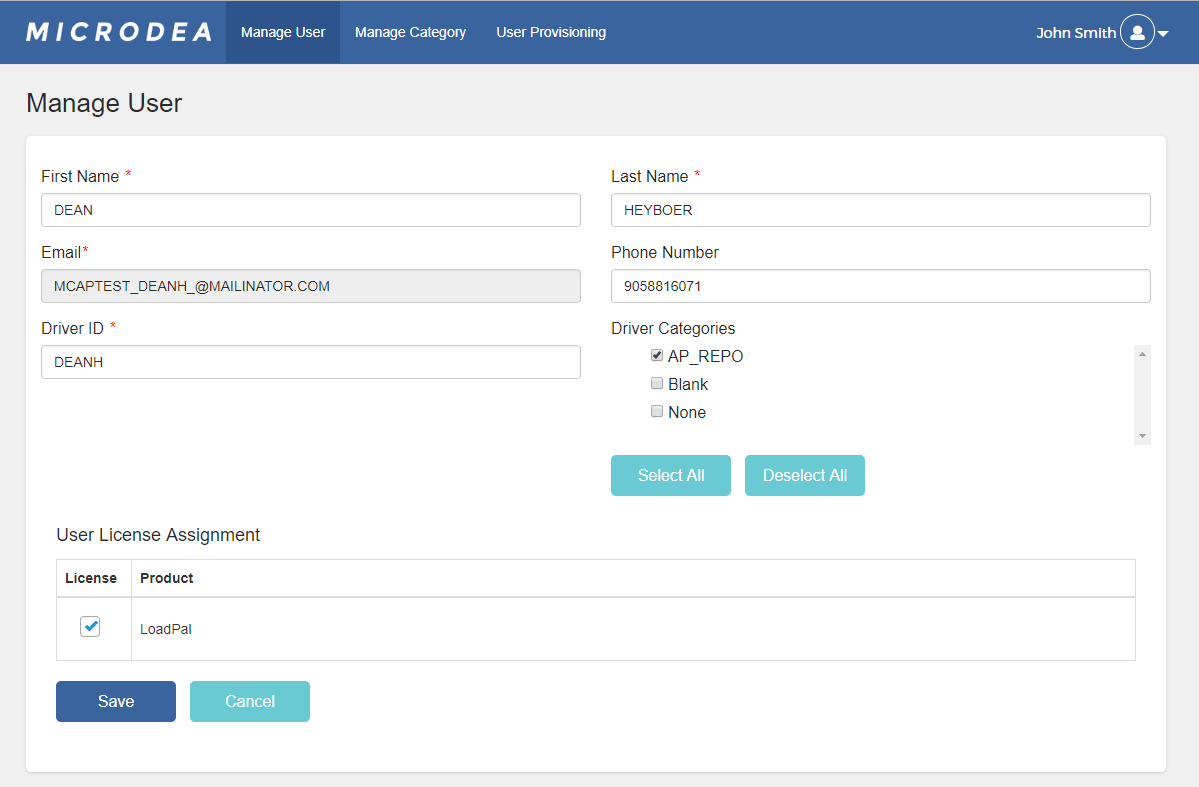
Task: Check the Blank driver category
Action: (x=657, y=383)
